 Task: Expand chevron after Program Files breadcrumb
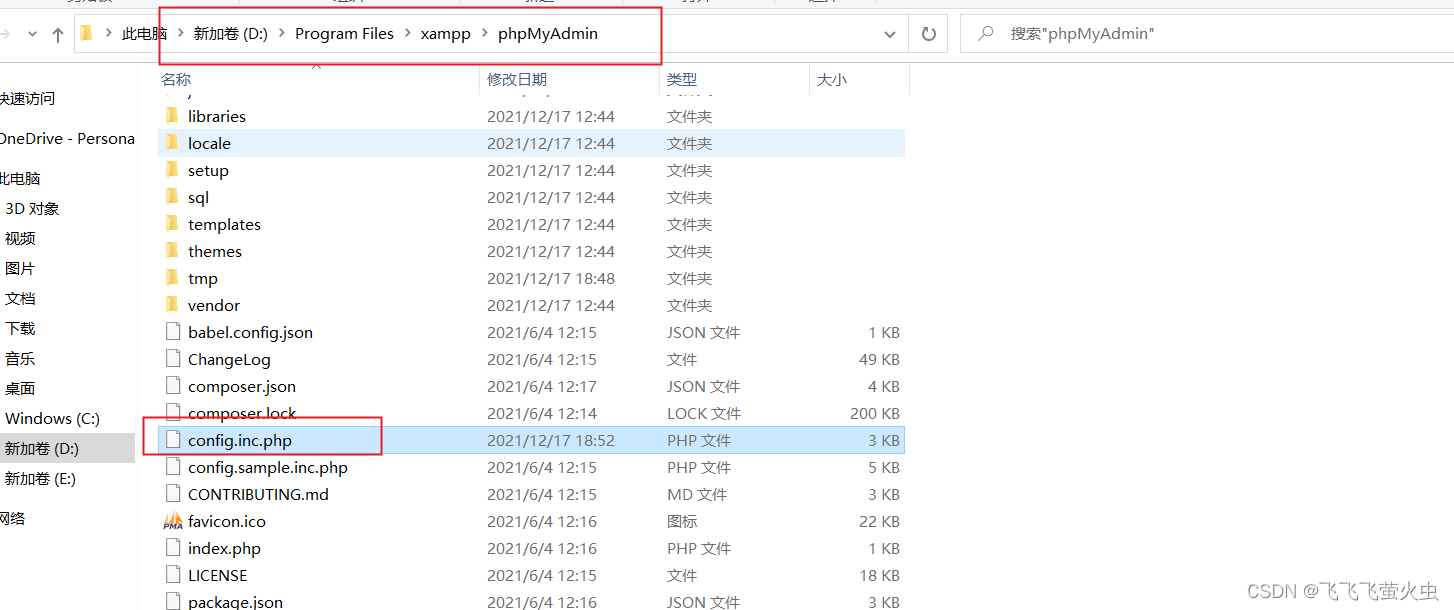coord(408,34)
